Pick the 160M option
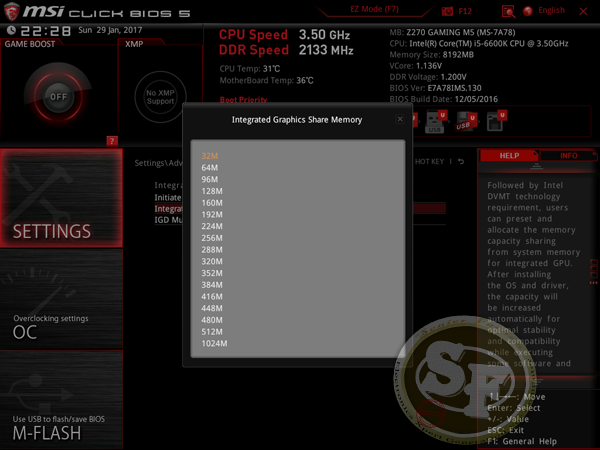600x450 pixels. [x=212, y=203]
